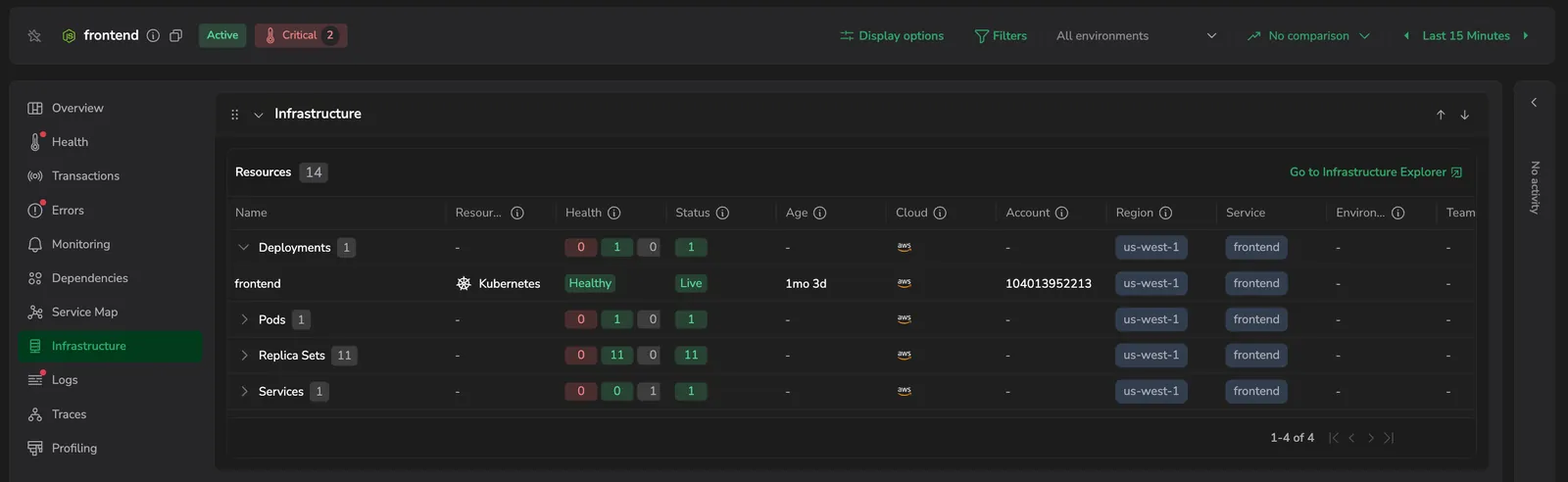Move Infrastructure panel up with arrow
Viewport: 1568px width, 482px height.
(x=1441, y=115)
